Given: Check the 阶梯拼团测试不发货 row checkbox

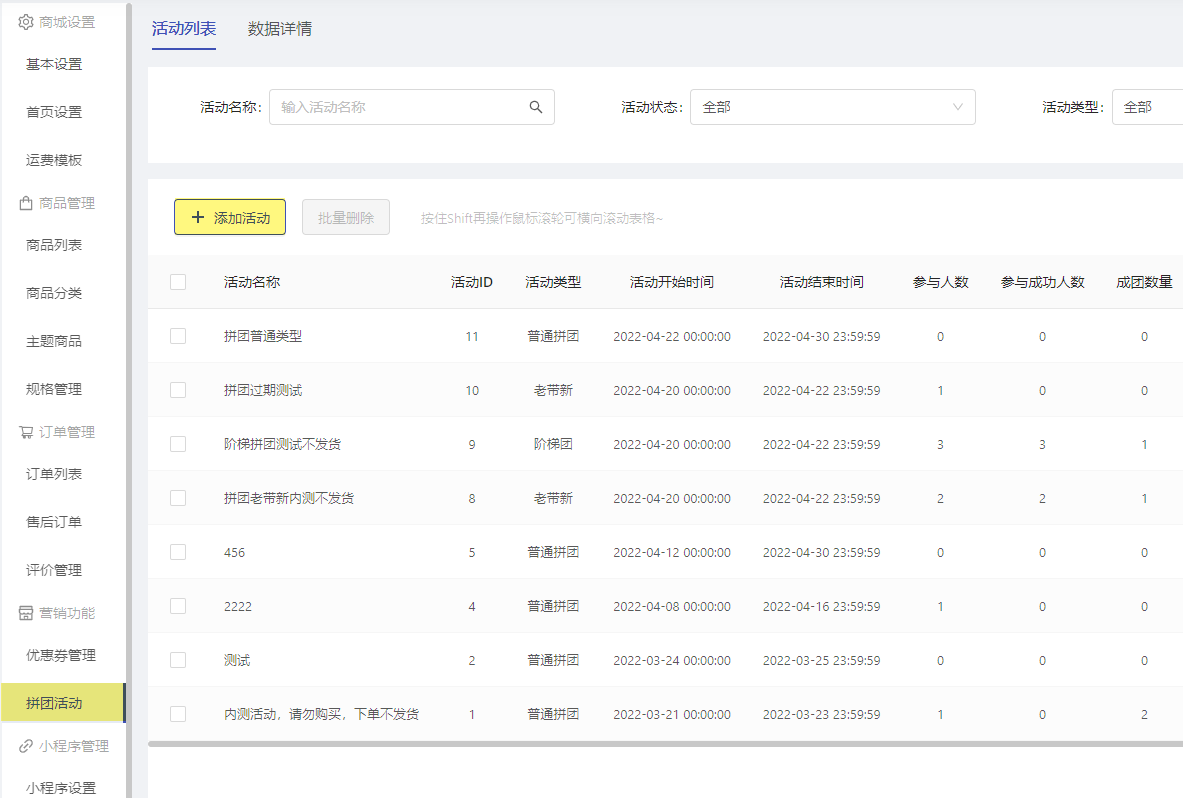Looking at the screenshot, I should [x=178, y=444].
